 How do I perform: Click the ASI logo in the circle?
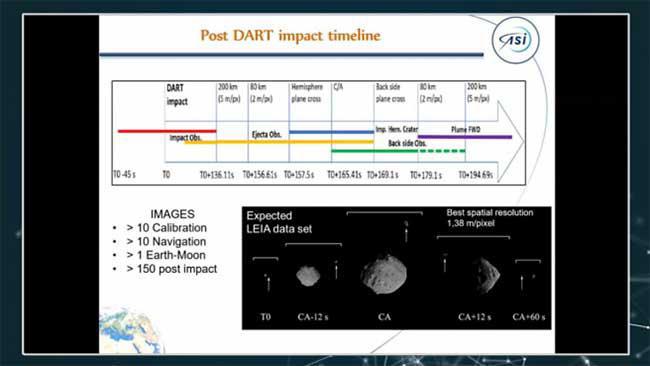[x=515, y=40]
